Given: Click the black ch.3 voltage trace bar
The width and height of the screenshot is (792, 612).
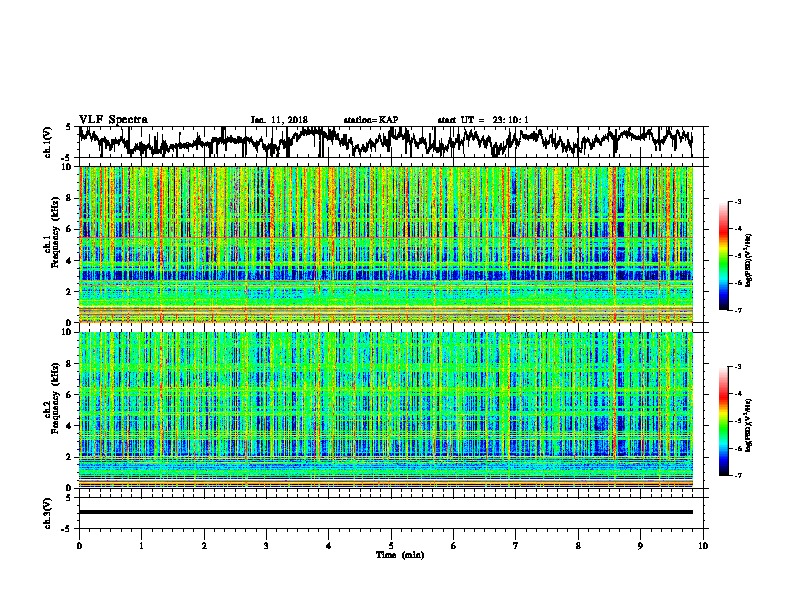Looking at the screenshot, I should 386,512.
